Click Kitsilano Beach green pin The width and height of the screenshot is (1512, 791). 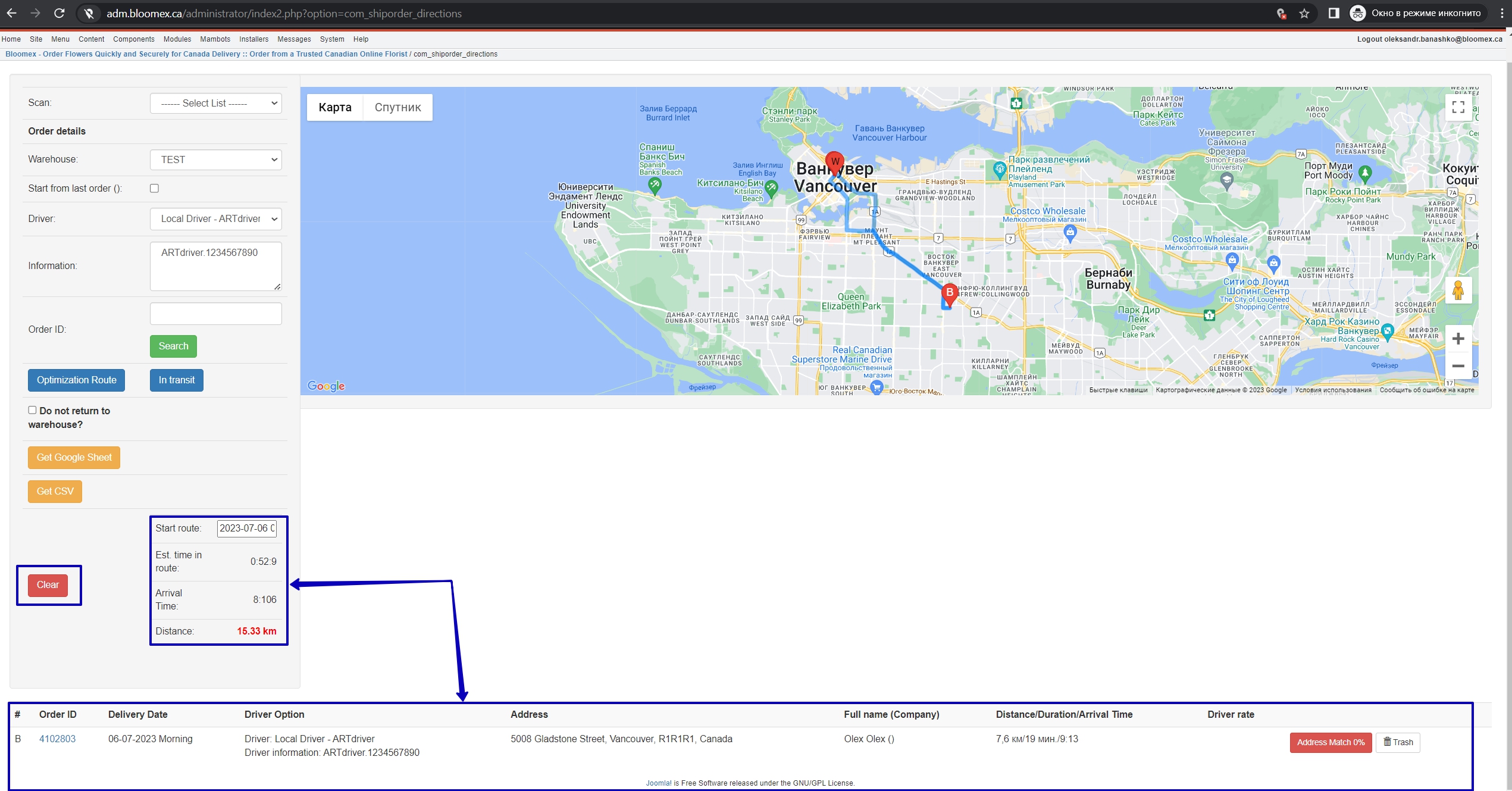point(771,189)
